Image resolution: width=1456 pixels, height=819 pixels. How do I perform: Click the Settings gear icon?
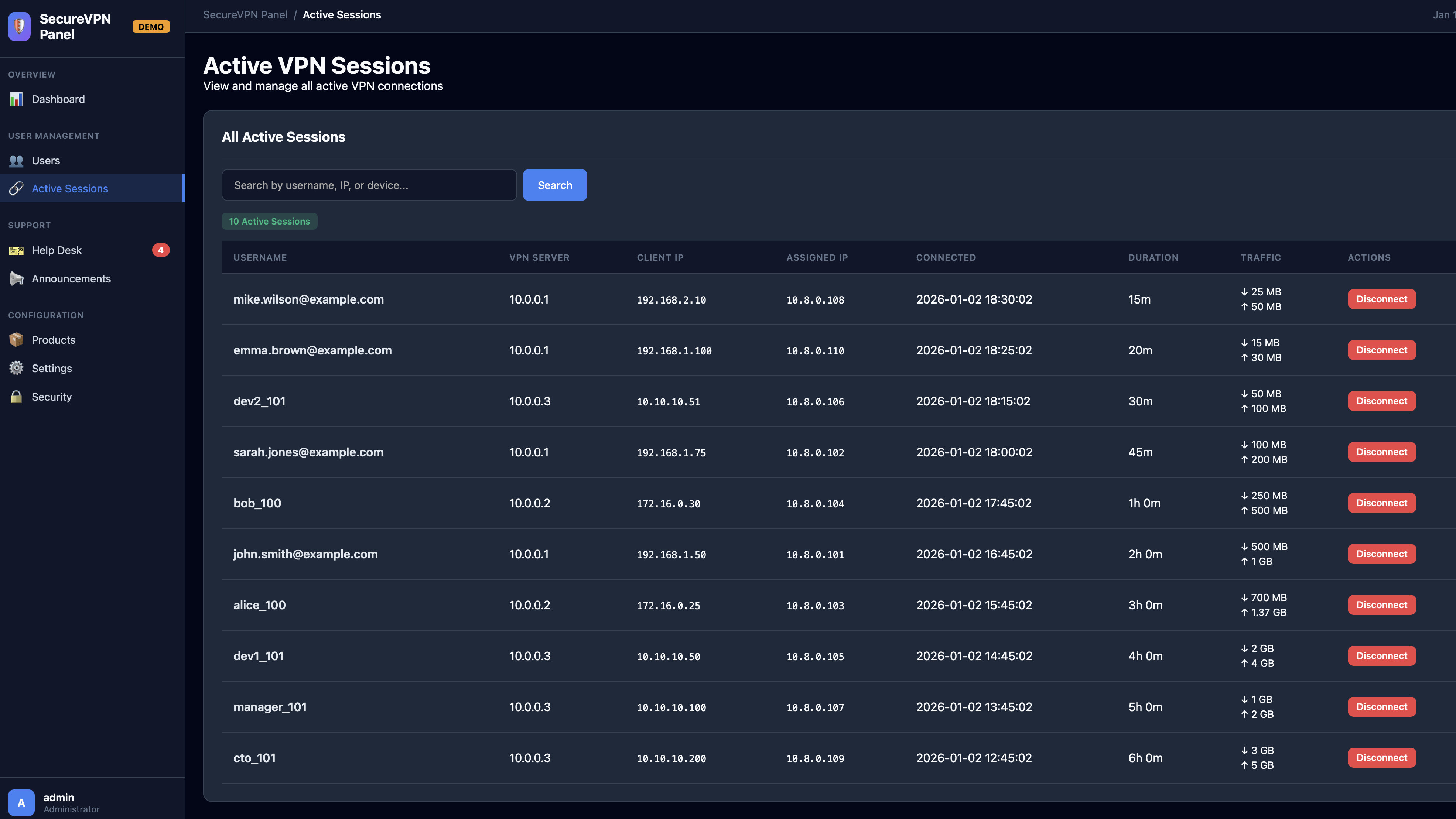pos(16,368)
